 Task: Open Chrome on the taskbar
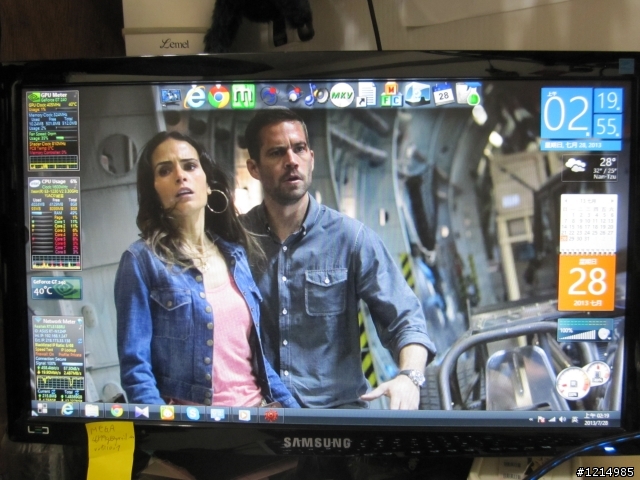117,411
